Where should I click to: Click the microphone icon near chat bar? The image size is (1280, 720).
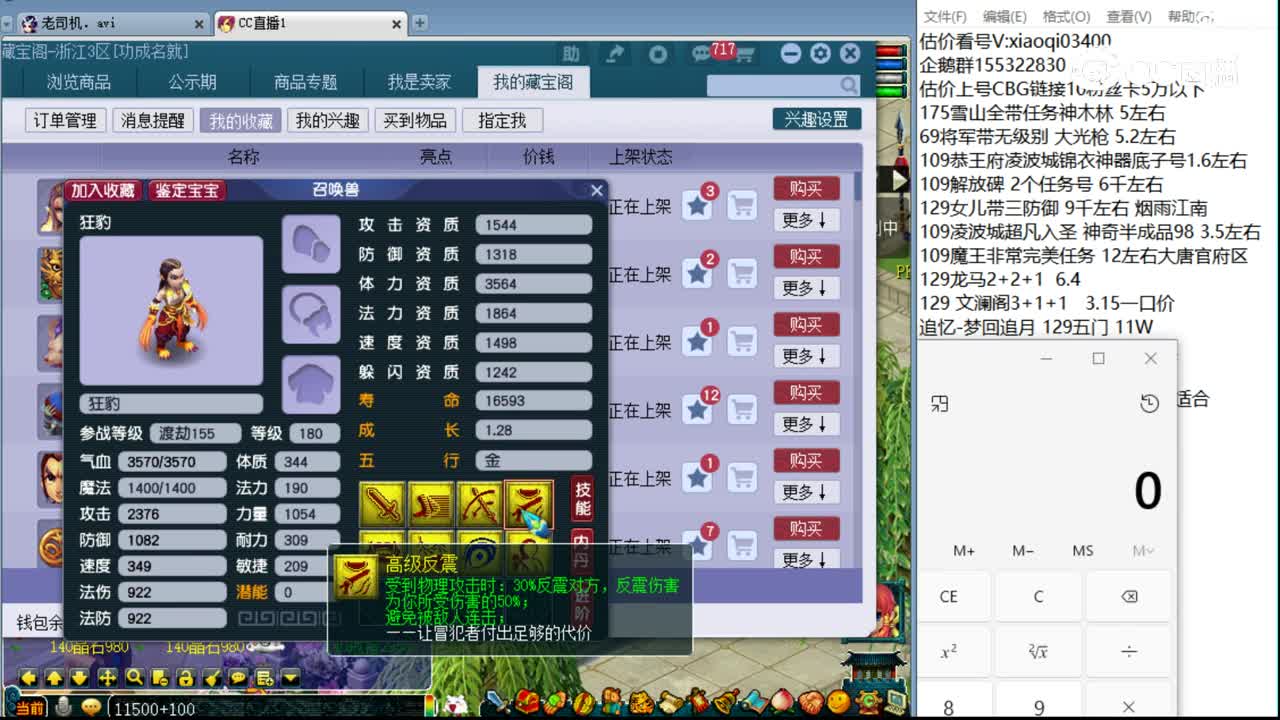(x=63, y=707)
